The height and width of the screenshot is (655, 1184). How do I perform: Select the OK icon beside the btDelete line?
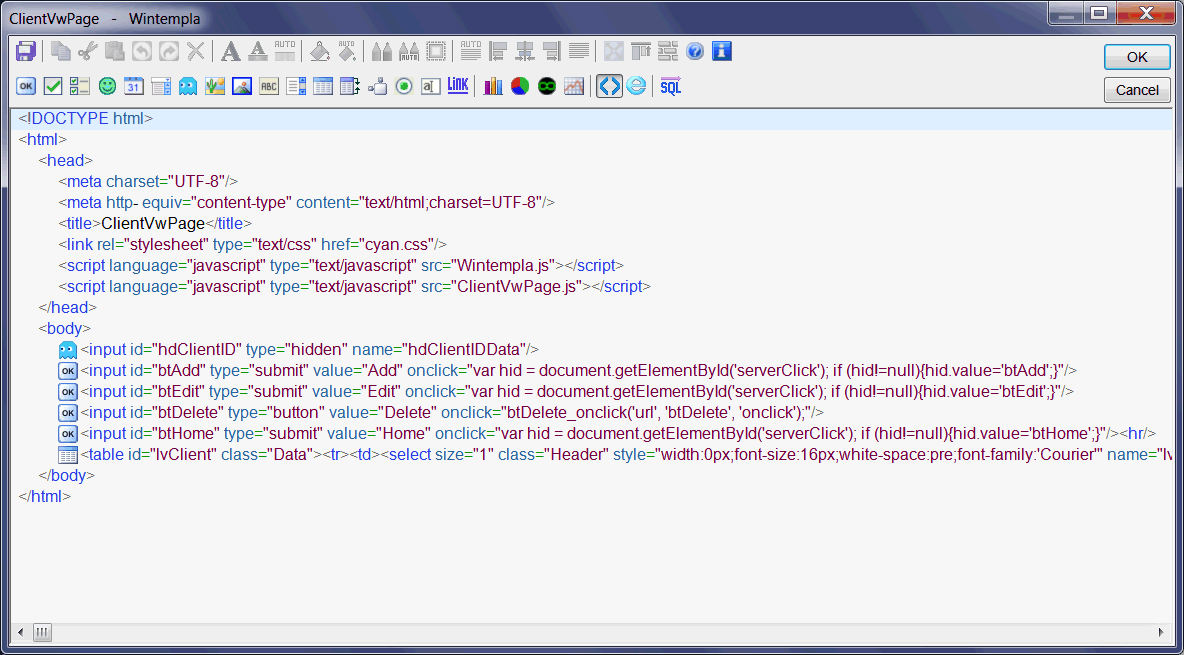point(68,413)
